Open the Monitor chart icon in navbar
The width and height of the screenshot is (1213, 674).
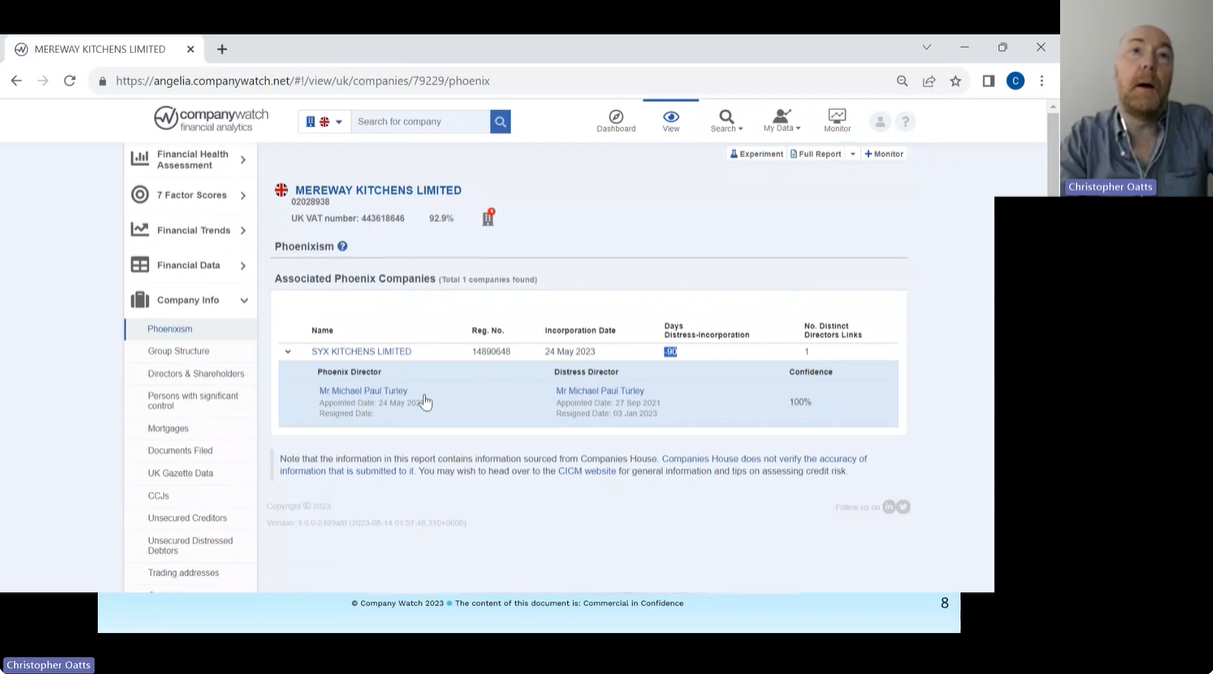(837, 117)
